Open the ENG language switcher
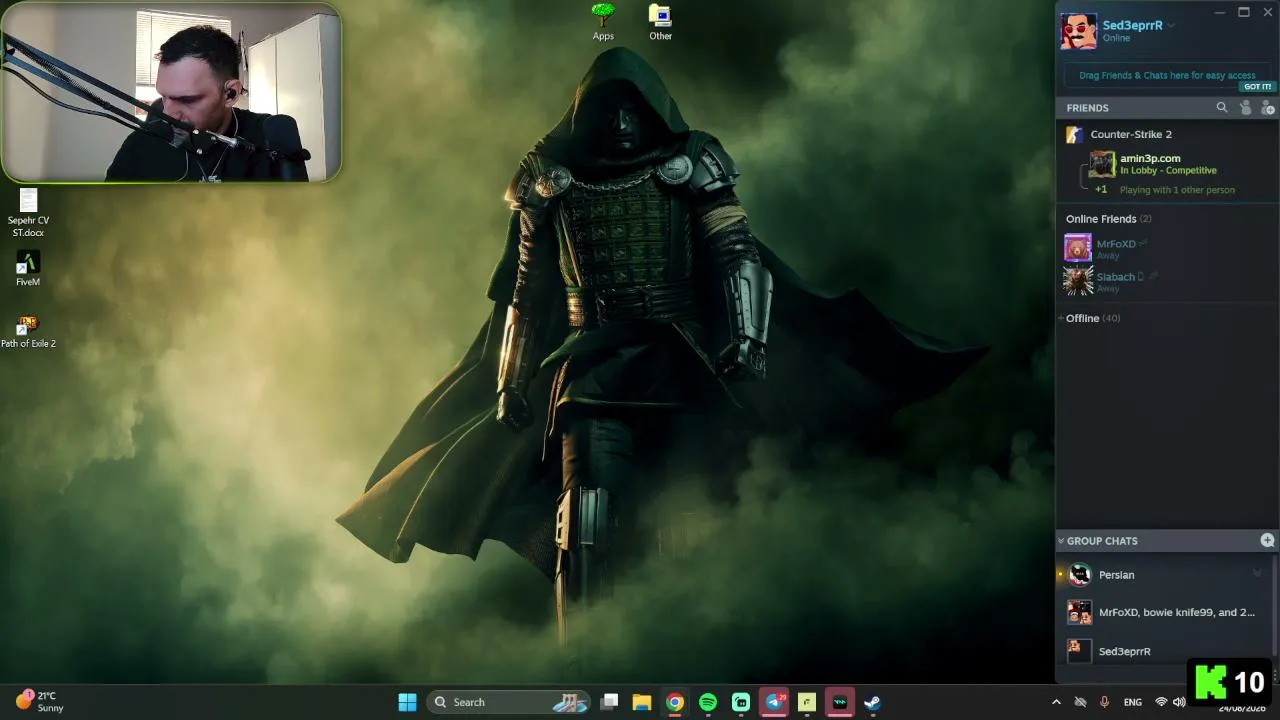This screenshot has width=1280, height=720. pyautogui.click(x=1132, y=702)
